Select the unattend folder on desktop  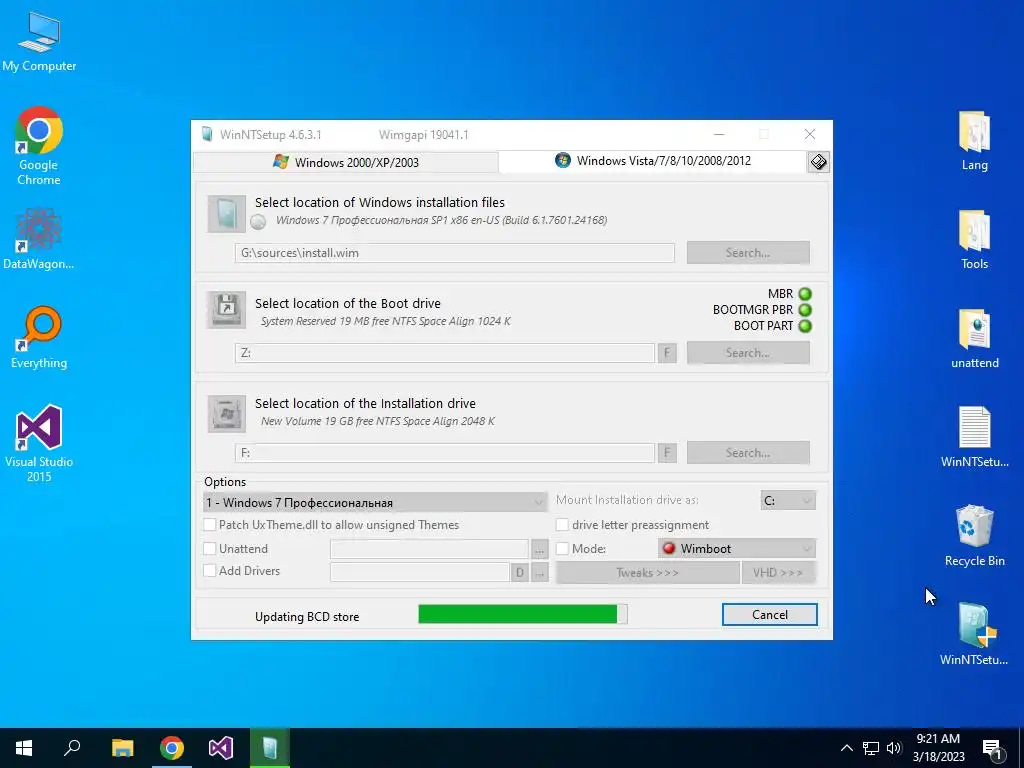click(x=974, y=338)
